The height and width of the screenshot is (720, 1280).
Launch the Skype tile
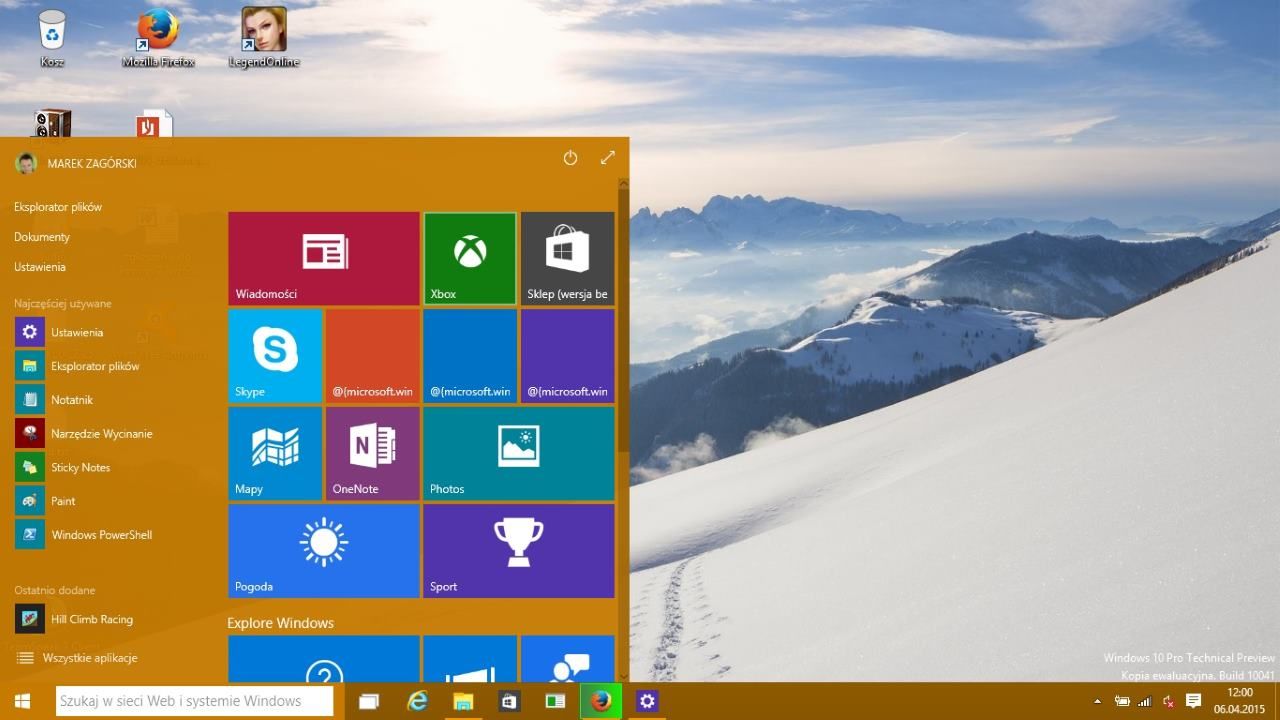[x=275, y=355]
